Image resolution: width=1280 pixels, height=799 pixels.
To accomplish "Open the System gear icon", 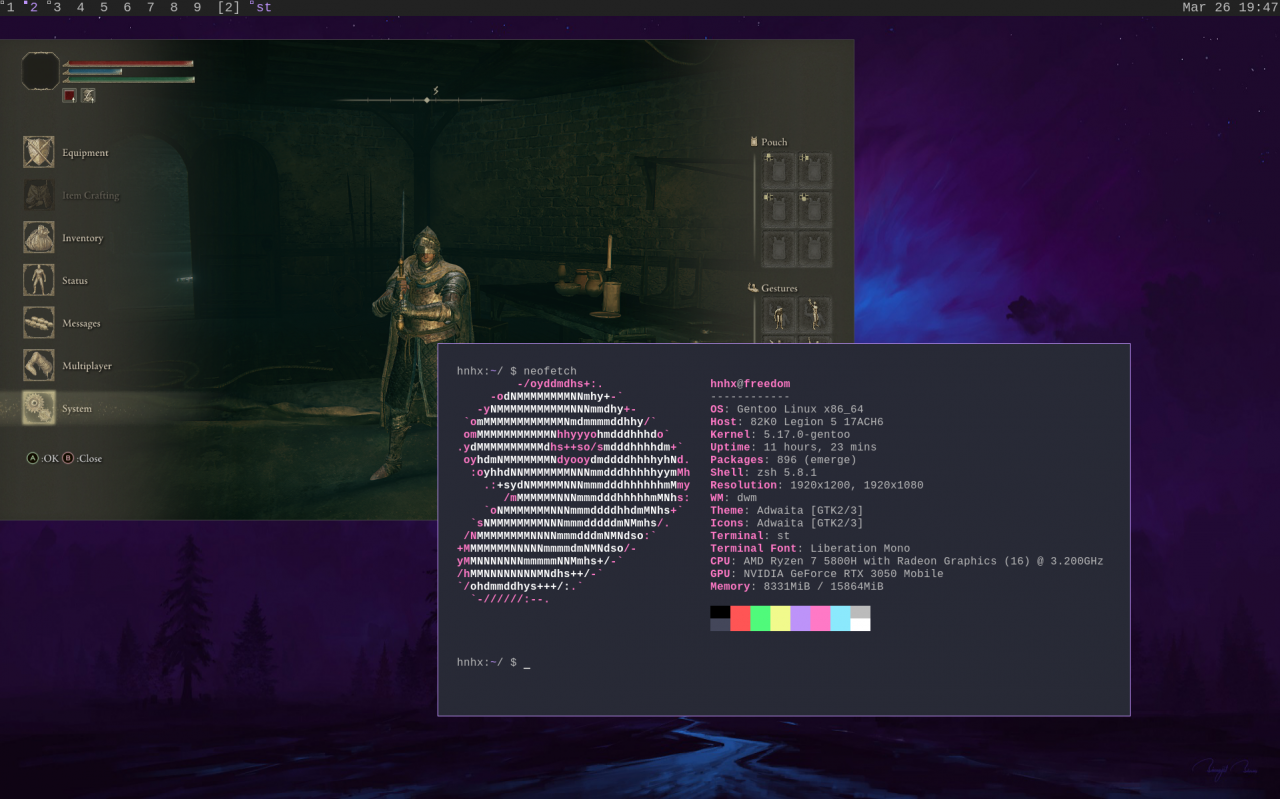I will [x=39, y=408].
